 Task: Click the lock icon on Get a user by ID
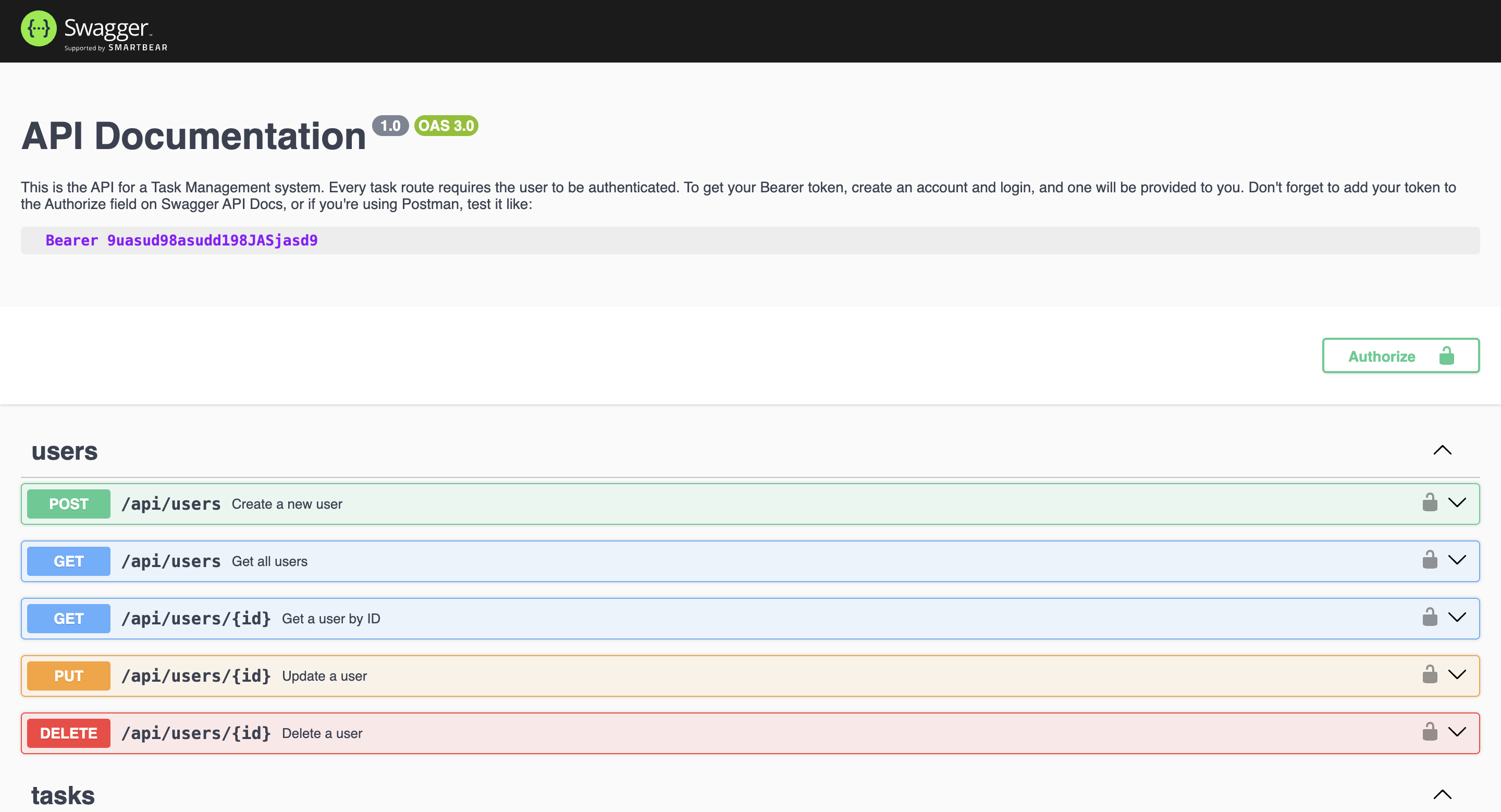1429,616
